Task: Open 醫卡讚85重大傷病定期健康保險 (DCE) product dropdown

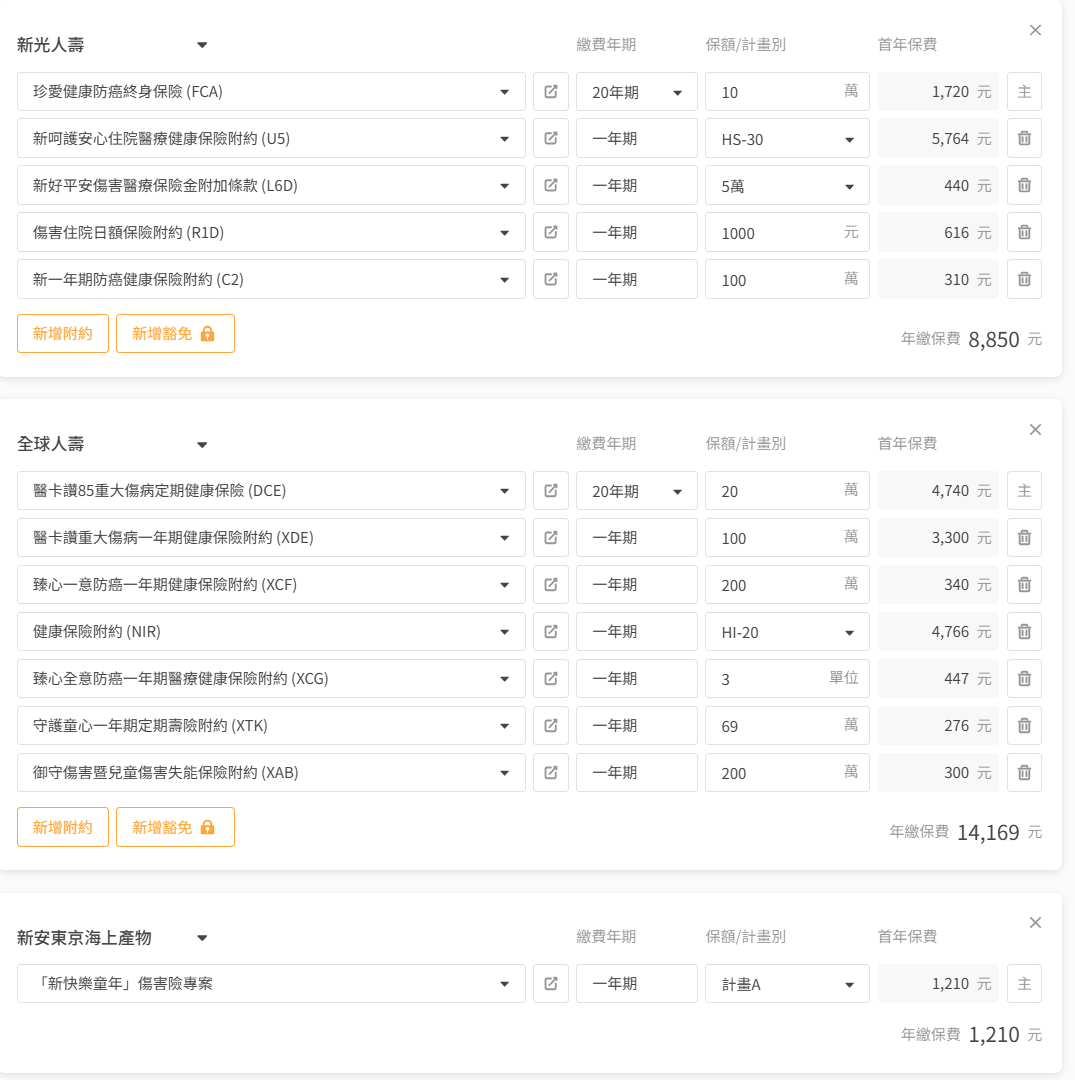Action: pos(271,490)
